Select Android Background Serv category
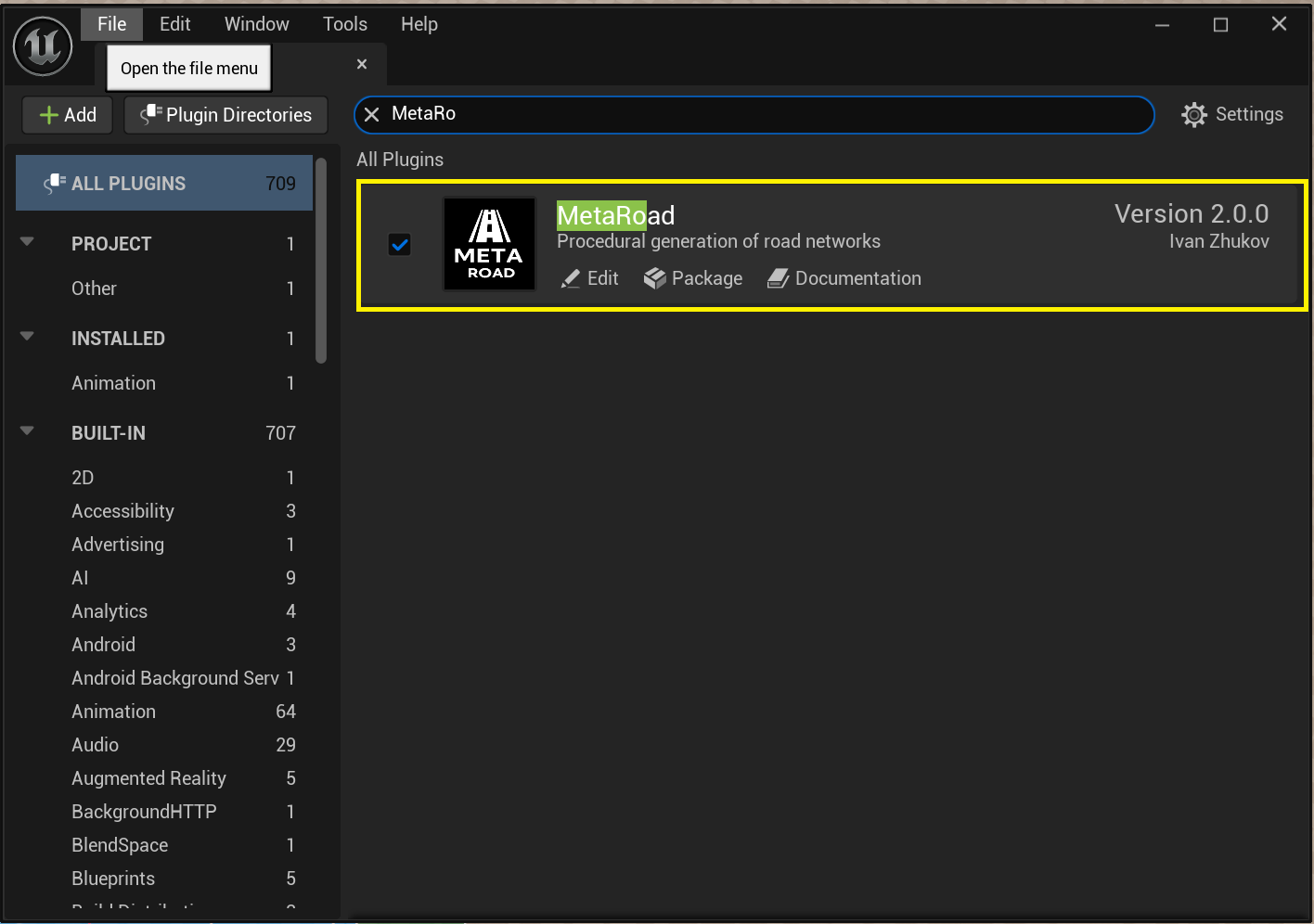Viewport: 1314px width, 924px height. click(164, 678)
